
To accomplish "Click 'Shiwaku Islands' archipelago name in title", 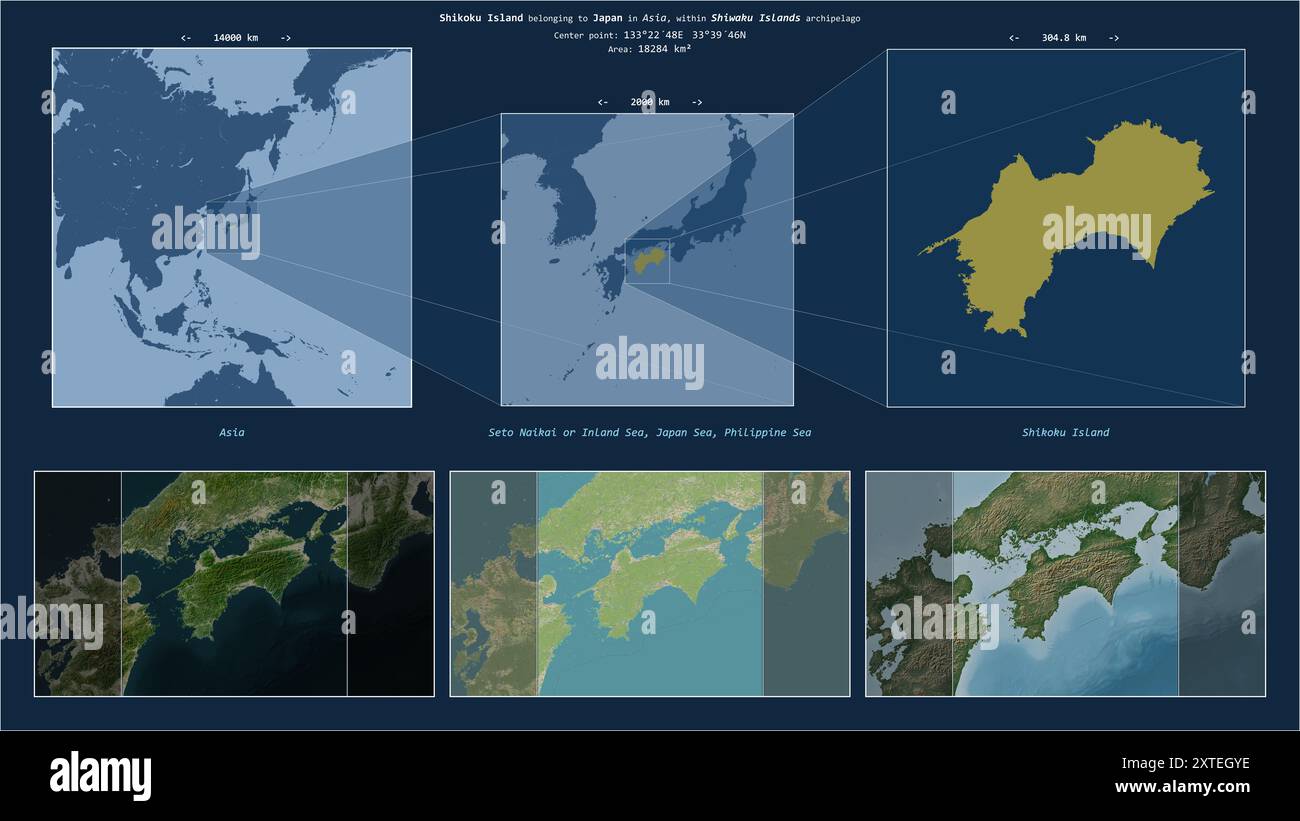I will coord(755,18).
